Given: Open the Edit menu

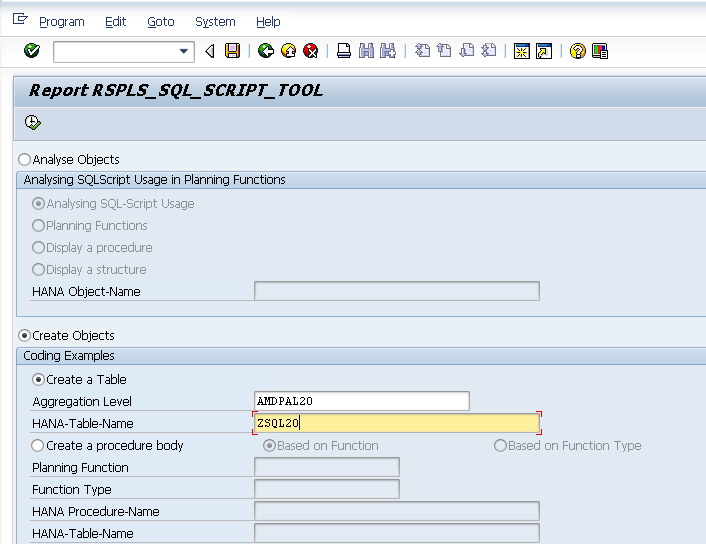Looking at the screenshot, I should 115,22.
